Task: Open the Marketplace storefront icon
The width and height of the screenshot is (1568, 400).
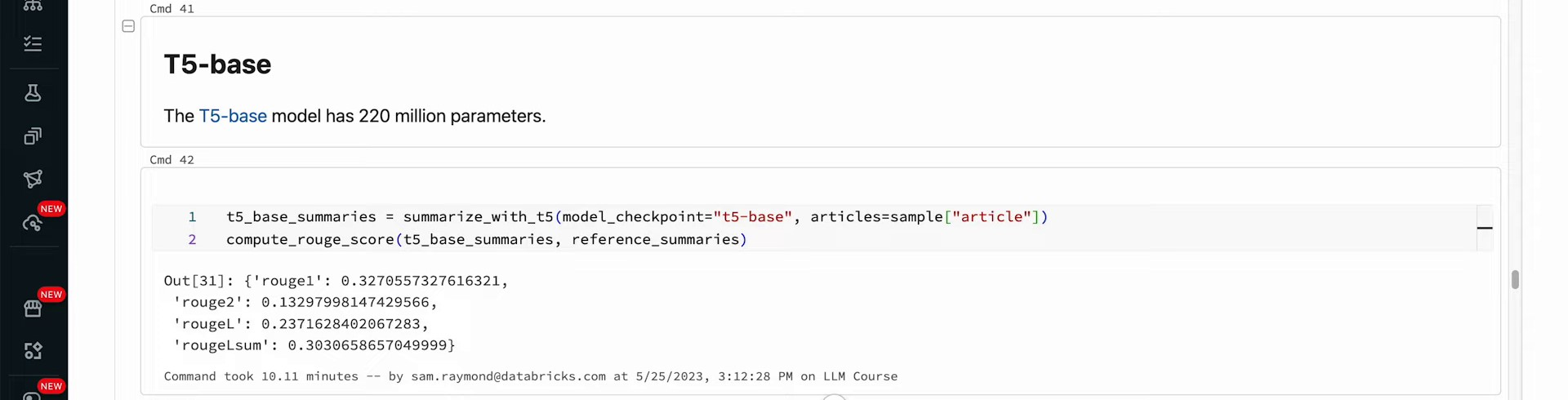Action: click(x=33, y=309)
